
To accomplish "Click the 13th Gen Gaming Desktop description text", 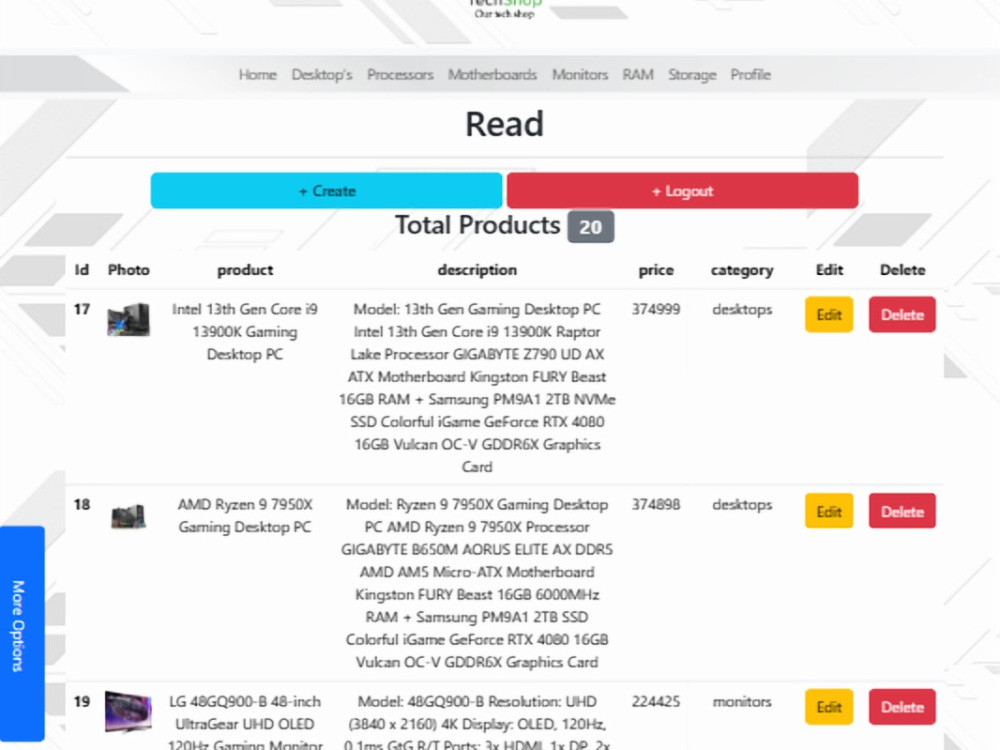I will [x=477, y=388].
